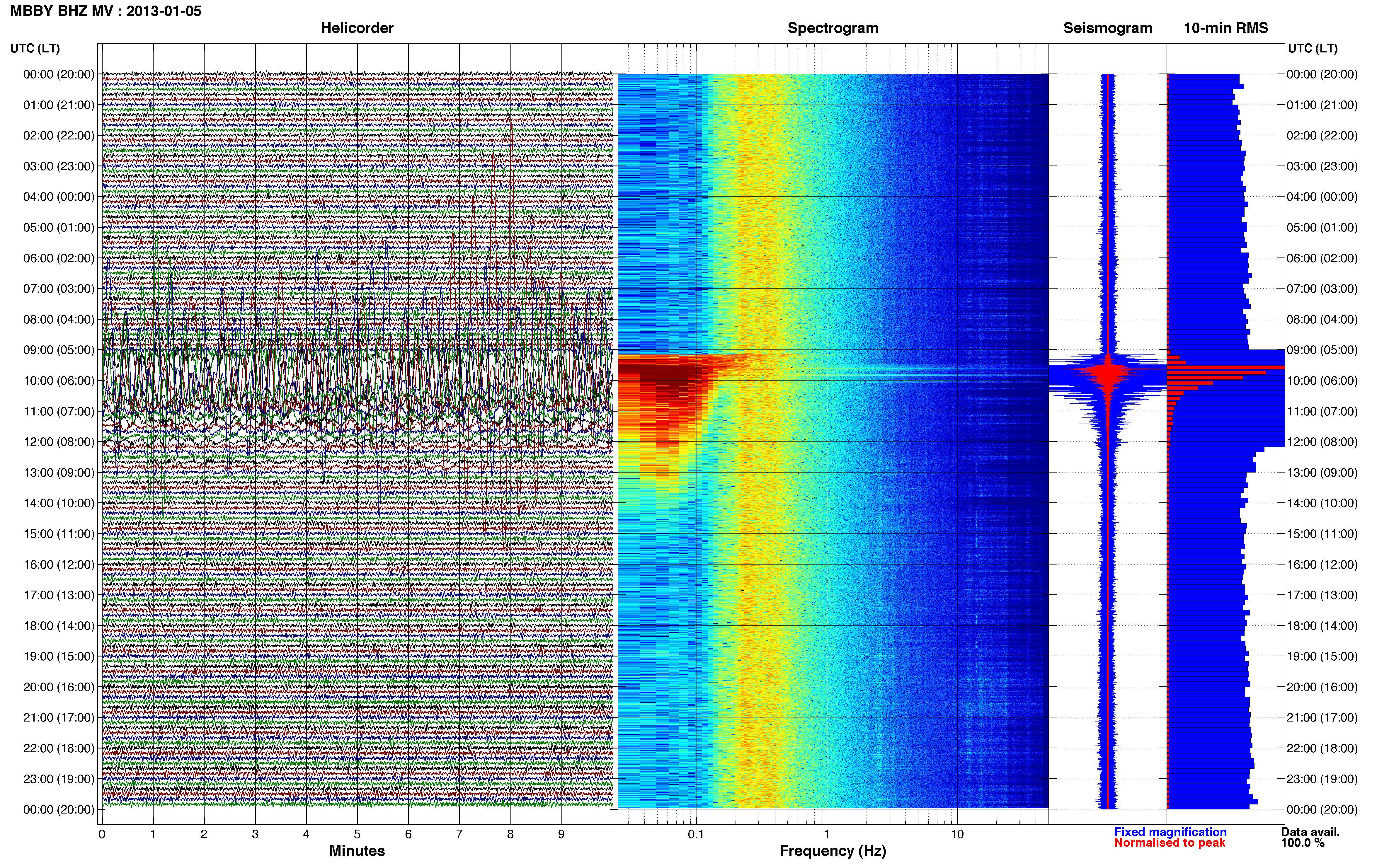Click frequency tick label '10'

coord(957,834)
